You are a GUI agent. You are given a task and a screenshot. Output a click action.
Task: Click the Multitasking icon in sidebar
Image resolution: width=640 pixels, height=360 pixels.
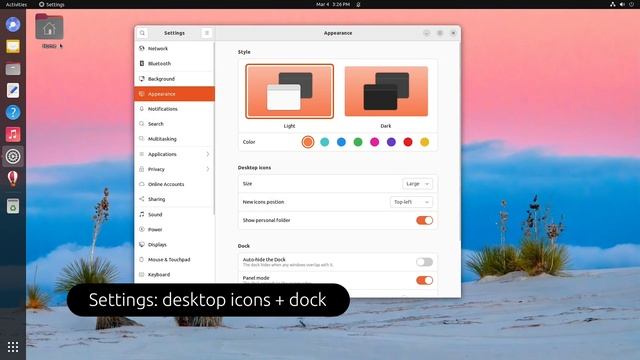(x=142, y=139)
